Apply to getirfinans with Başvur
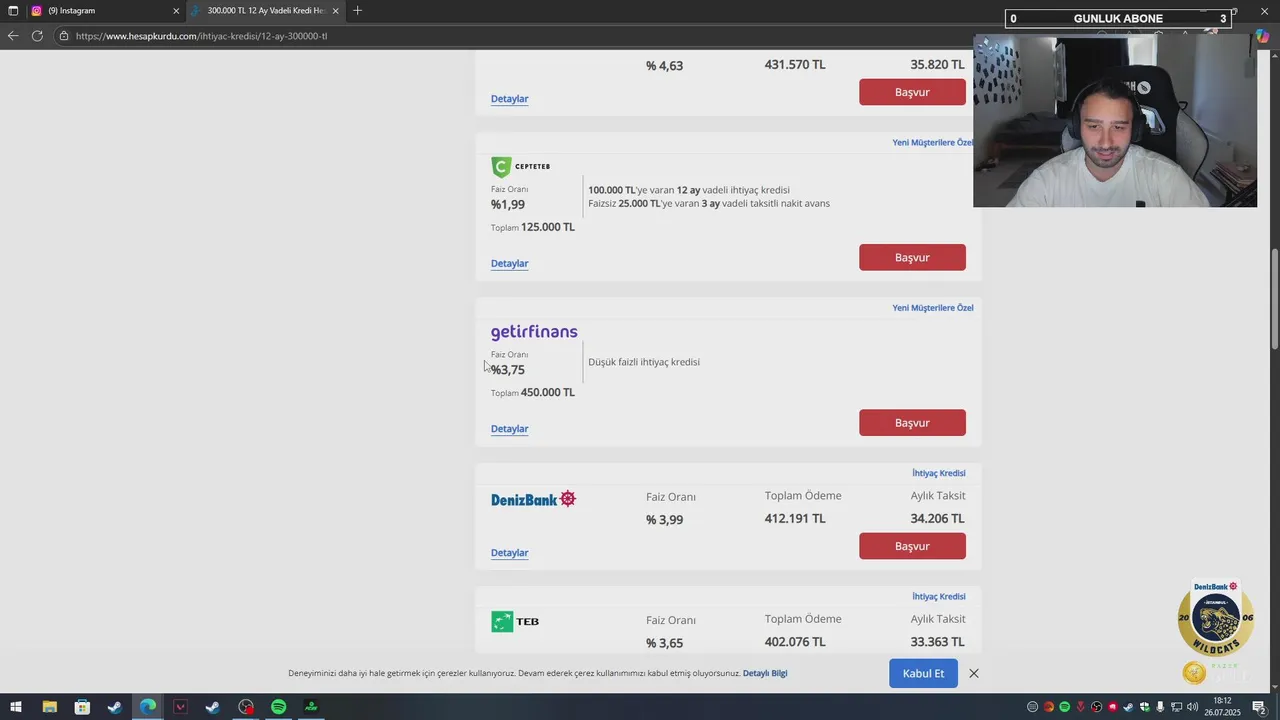 point(912,422)
